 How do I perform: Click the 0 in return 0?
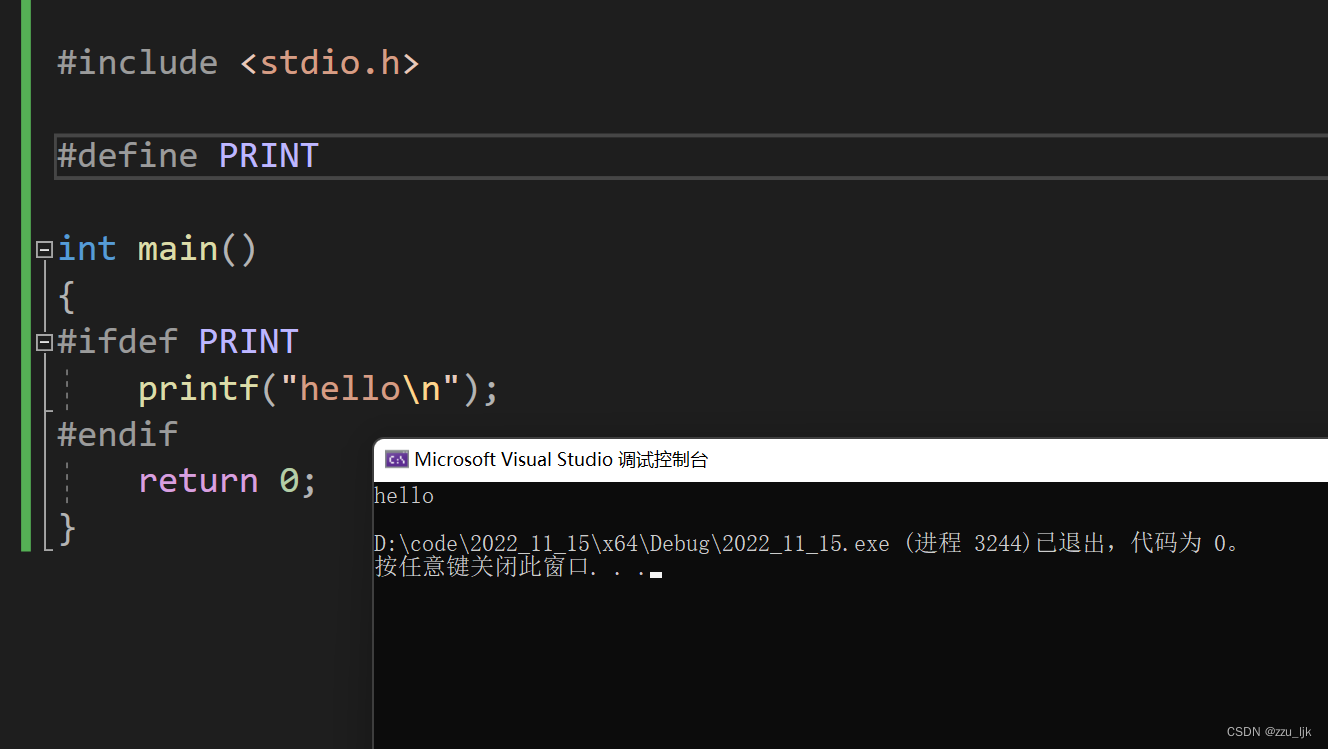coord(288,481)
